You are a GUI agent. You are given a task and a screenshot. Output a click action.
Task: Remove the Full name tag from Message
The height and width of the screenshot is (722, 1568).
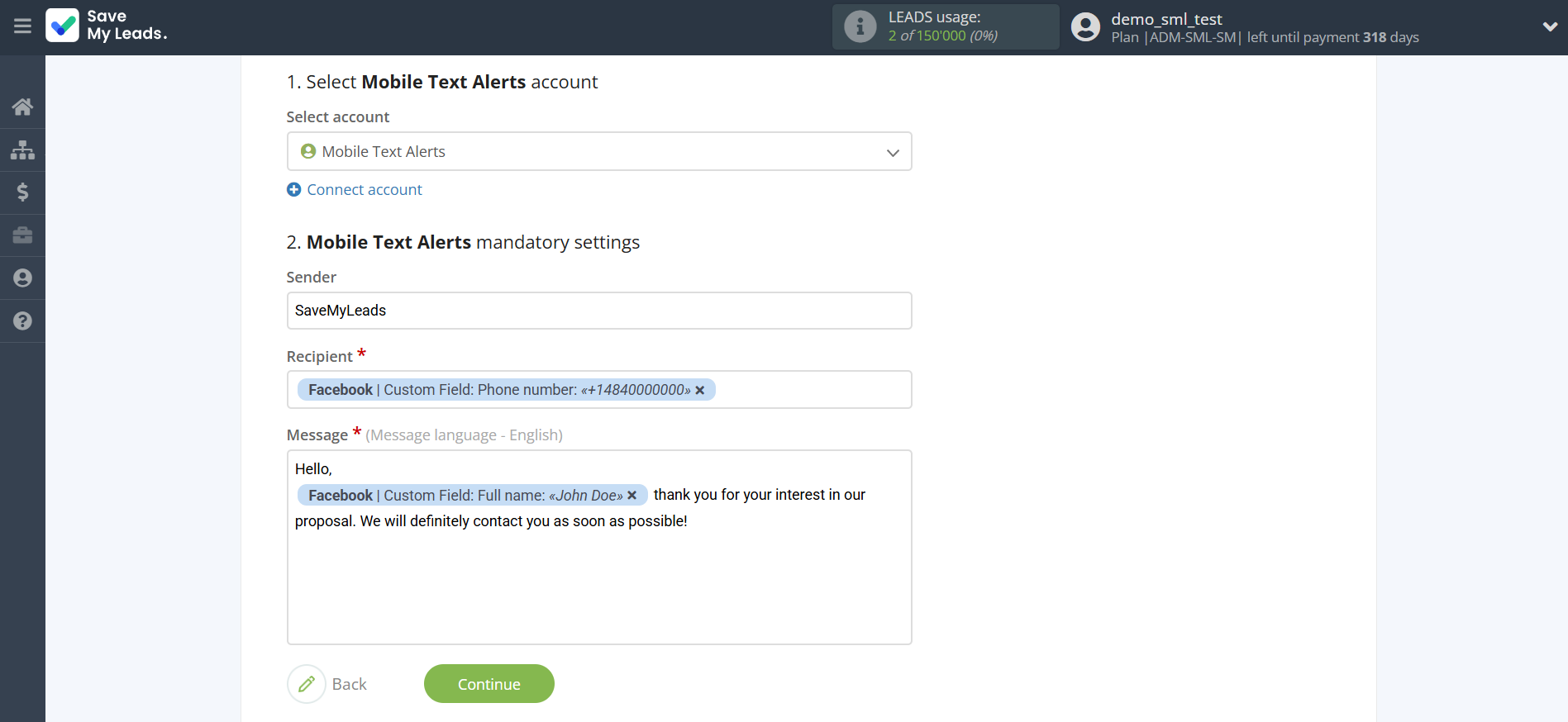[632, 496]
